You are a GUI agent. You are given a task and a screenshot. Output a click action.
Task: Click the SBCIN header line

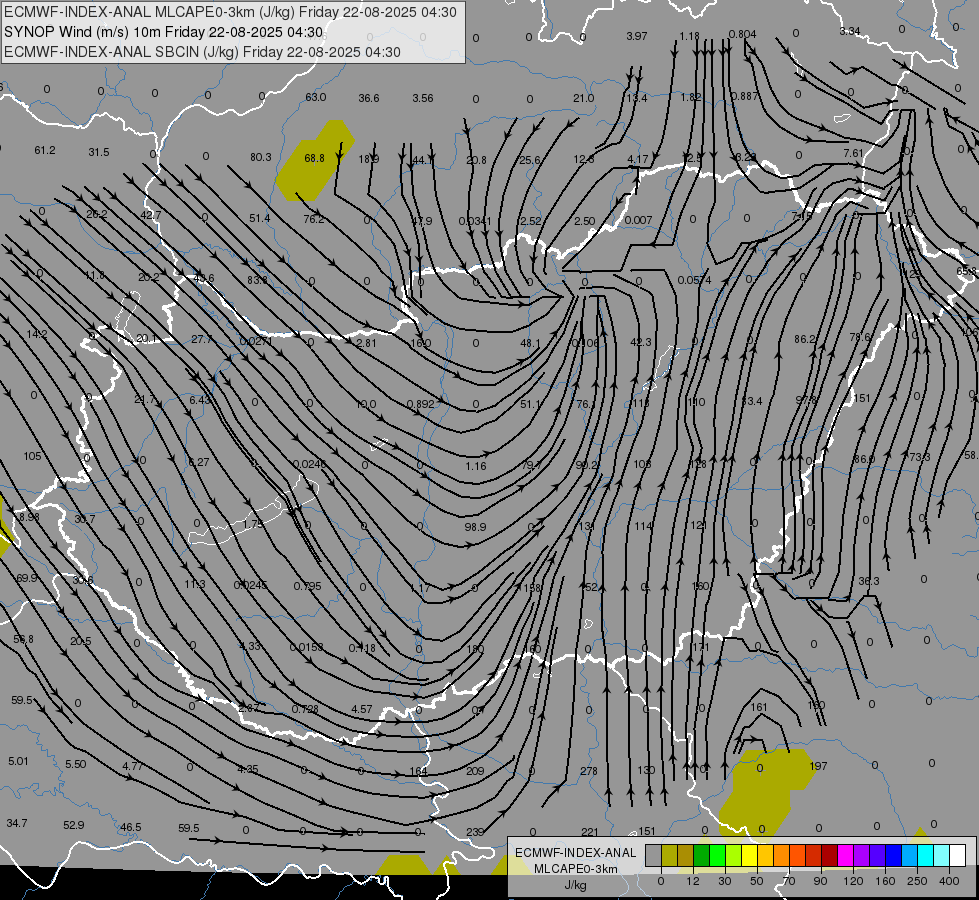(x=202, y=52)
